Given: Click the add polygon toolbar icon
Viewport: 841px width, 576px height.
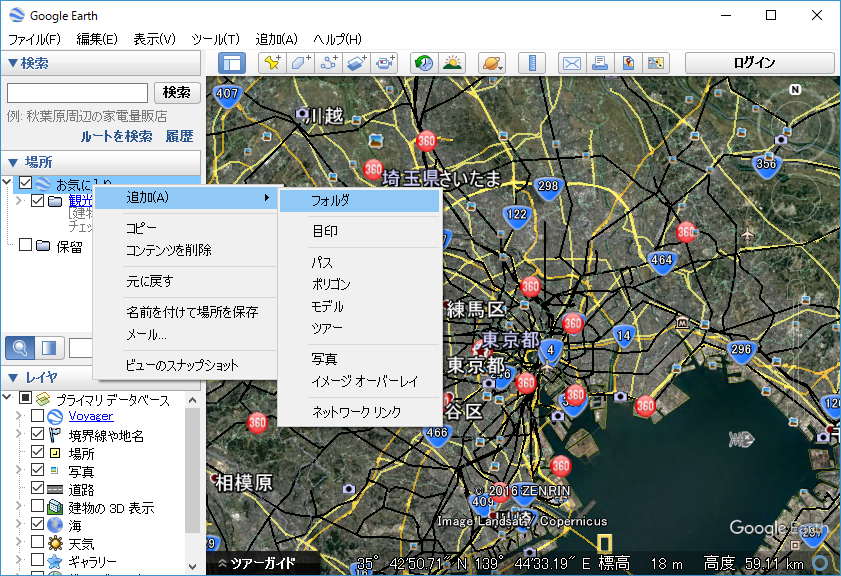Looking at the screenshot, I should coord(300,63).
